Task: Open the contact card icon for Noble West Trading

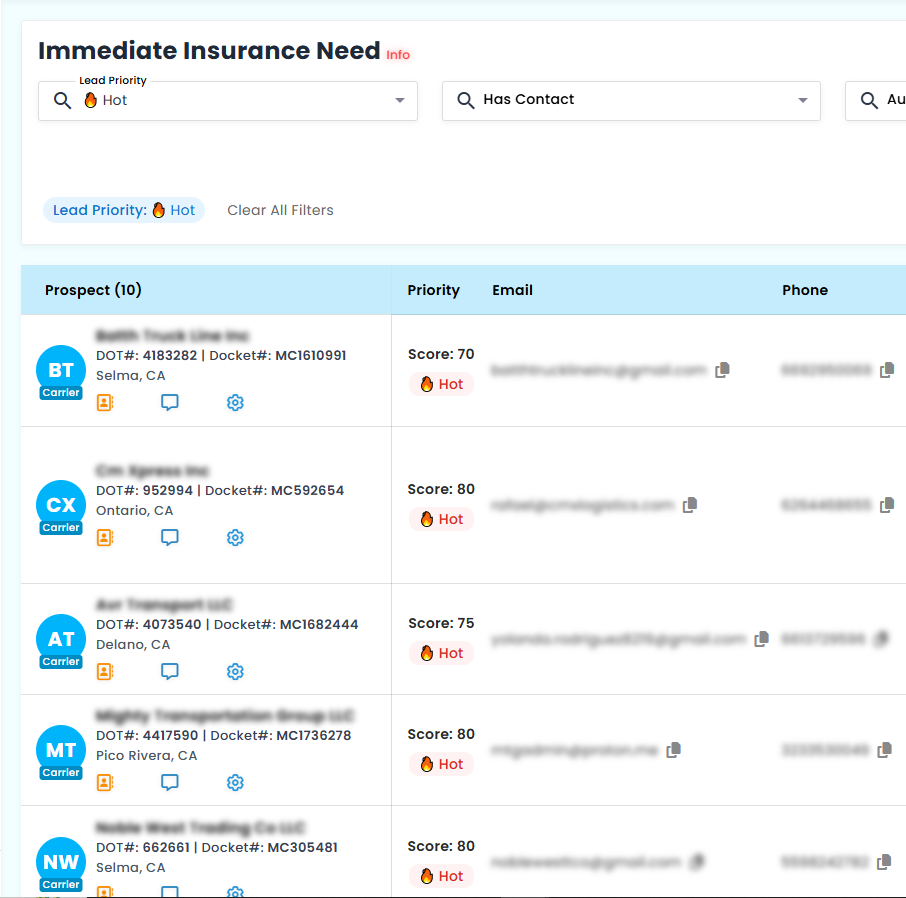Action: click(105, 891)
